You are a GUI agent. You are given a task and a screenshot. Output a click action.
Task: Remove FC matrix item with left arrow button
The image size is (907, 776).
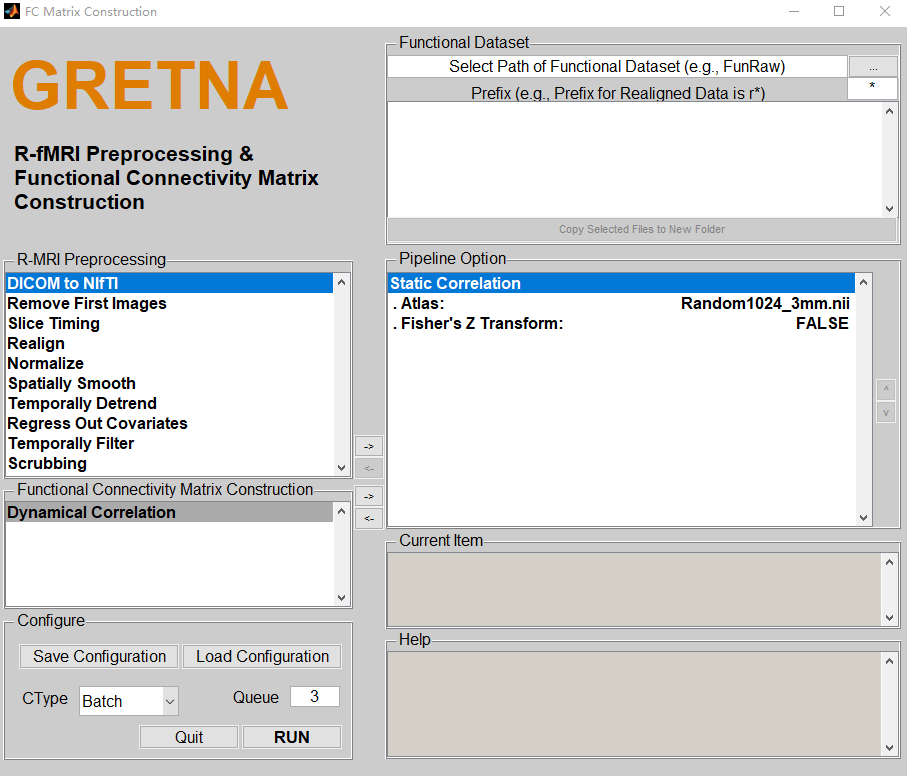(369, 519)
